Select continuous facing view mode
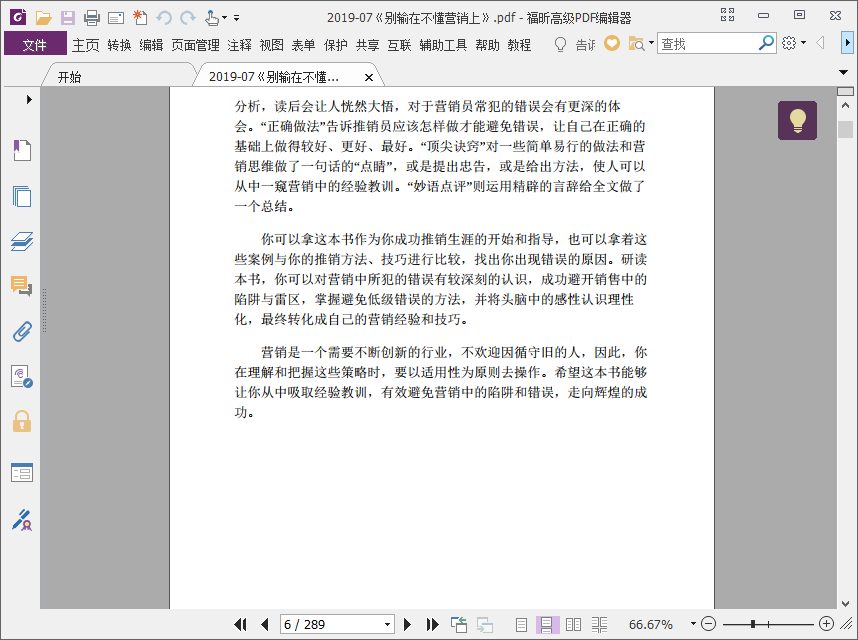 point(599,624)
